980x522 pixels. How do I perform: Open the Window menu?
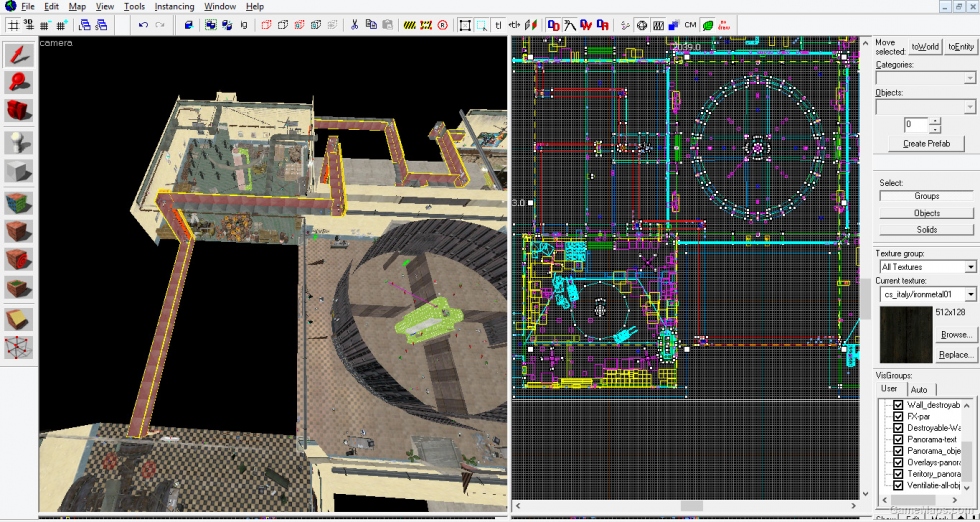[220, 6]
